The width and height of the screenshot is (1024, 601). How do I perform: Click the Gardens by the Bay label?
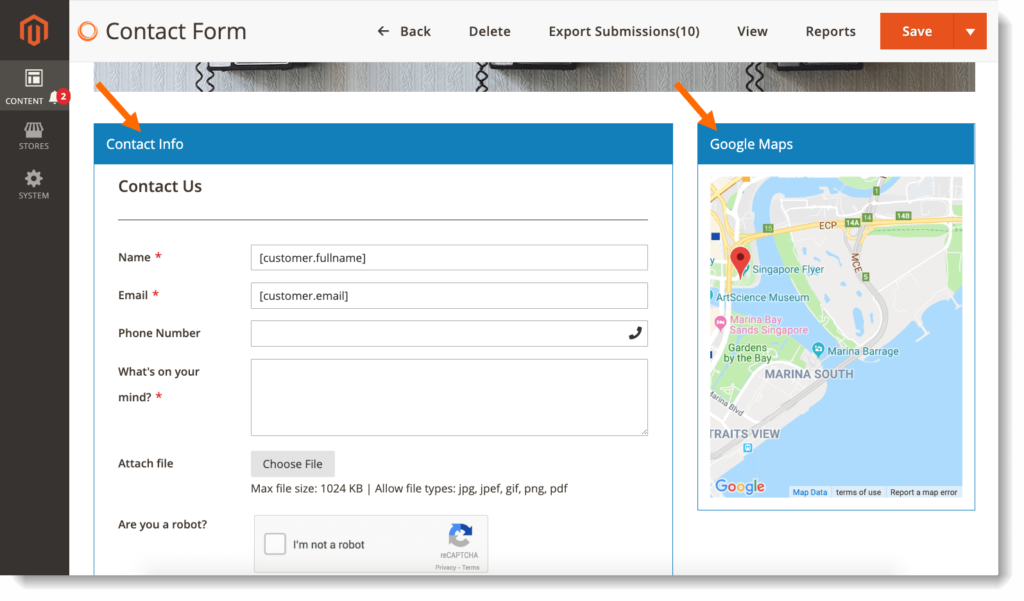click(x=747, y=353)
